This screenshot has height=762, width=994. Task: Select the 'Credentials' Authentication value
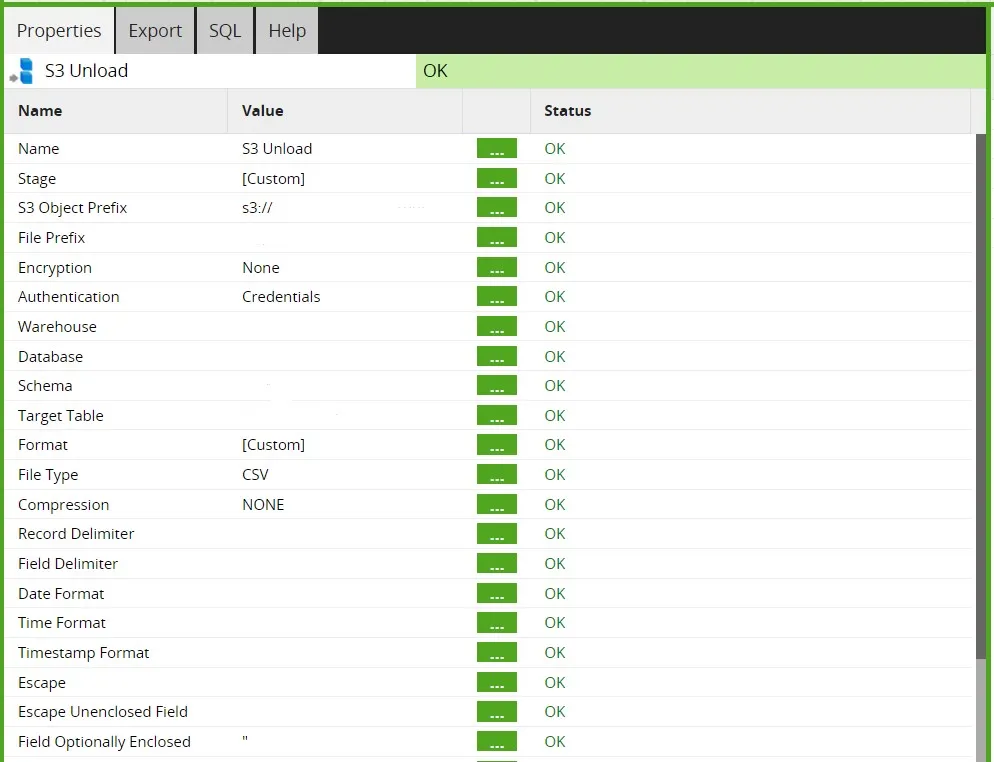tap(281, 297)
